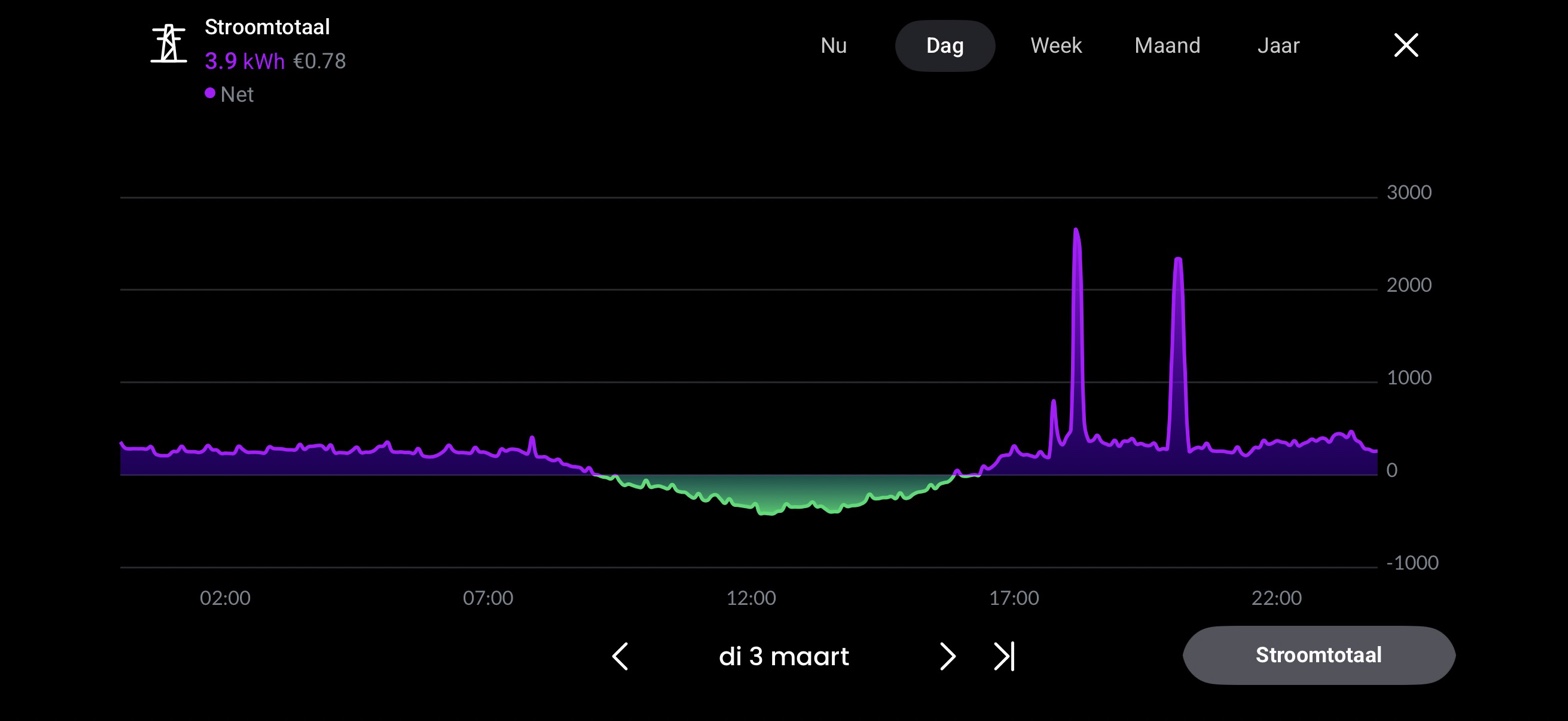Show the Week overview

pyautogui.click(x=1056, y=46)
